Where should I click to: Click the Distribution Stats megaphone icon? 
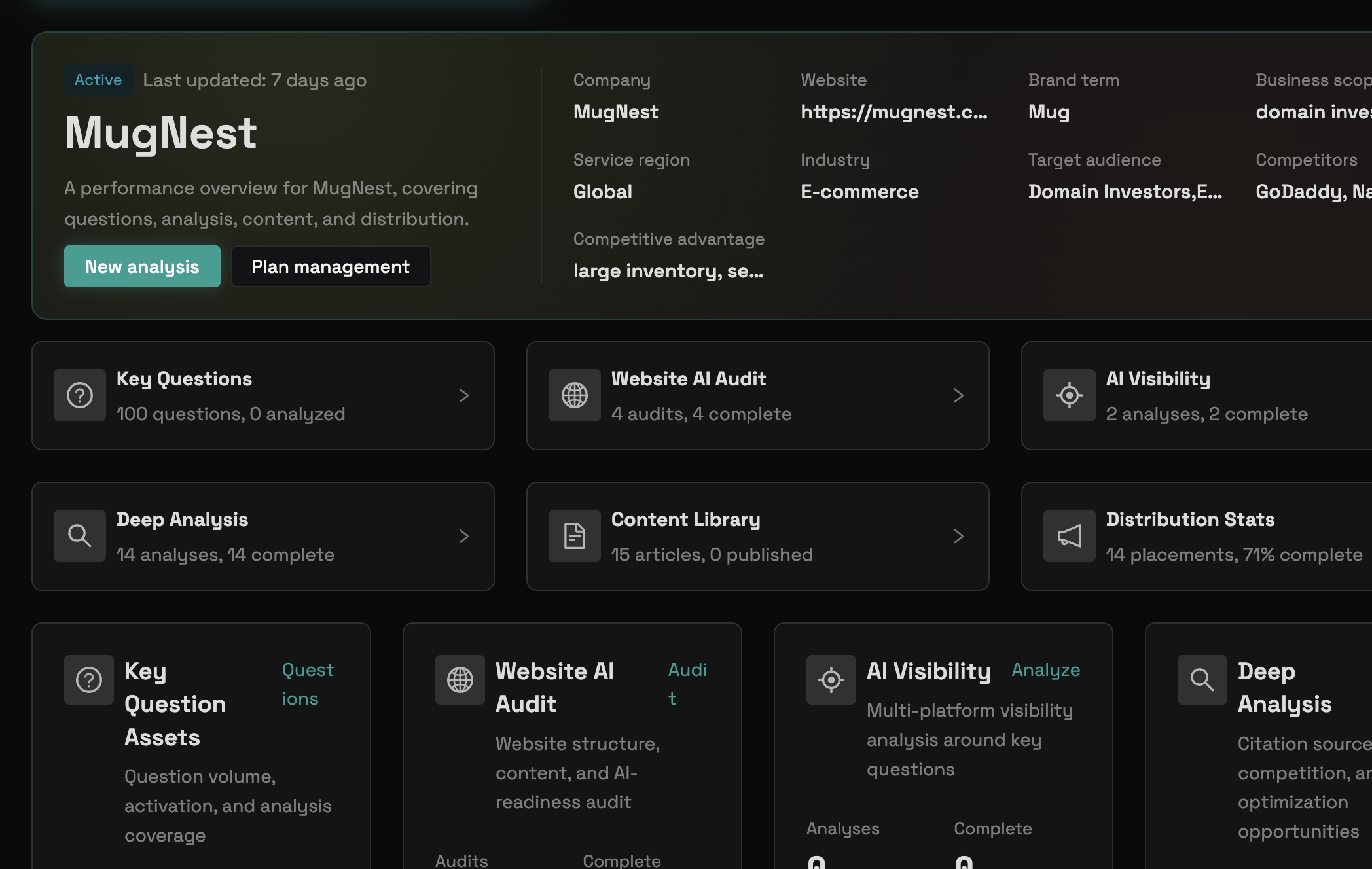(x=1070, y=536)
